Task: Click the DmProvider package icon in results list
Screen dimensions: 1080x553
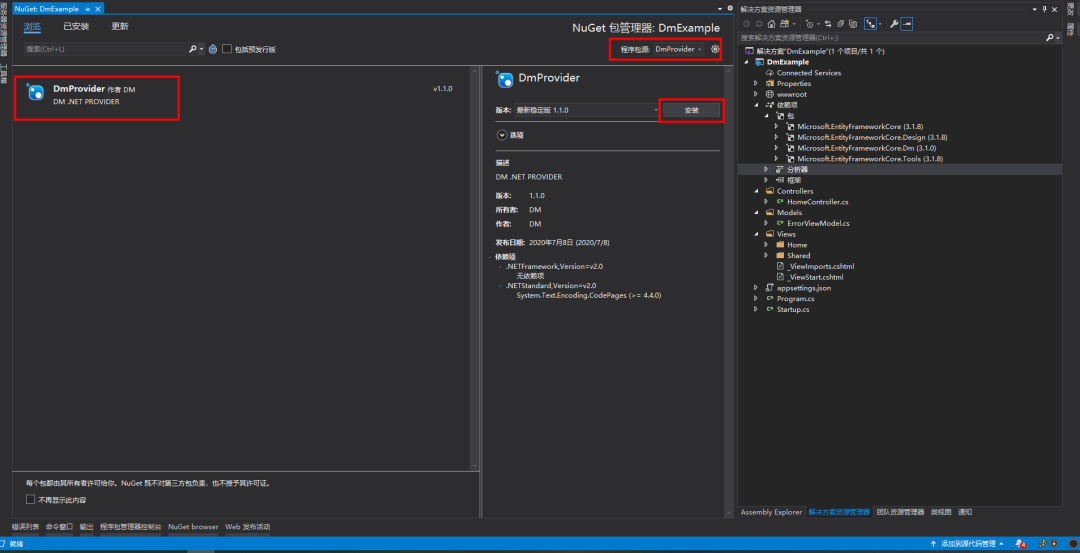Action: coord(36,92)
